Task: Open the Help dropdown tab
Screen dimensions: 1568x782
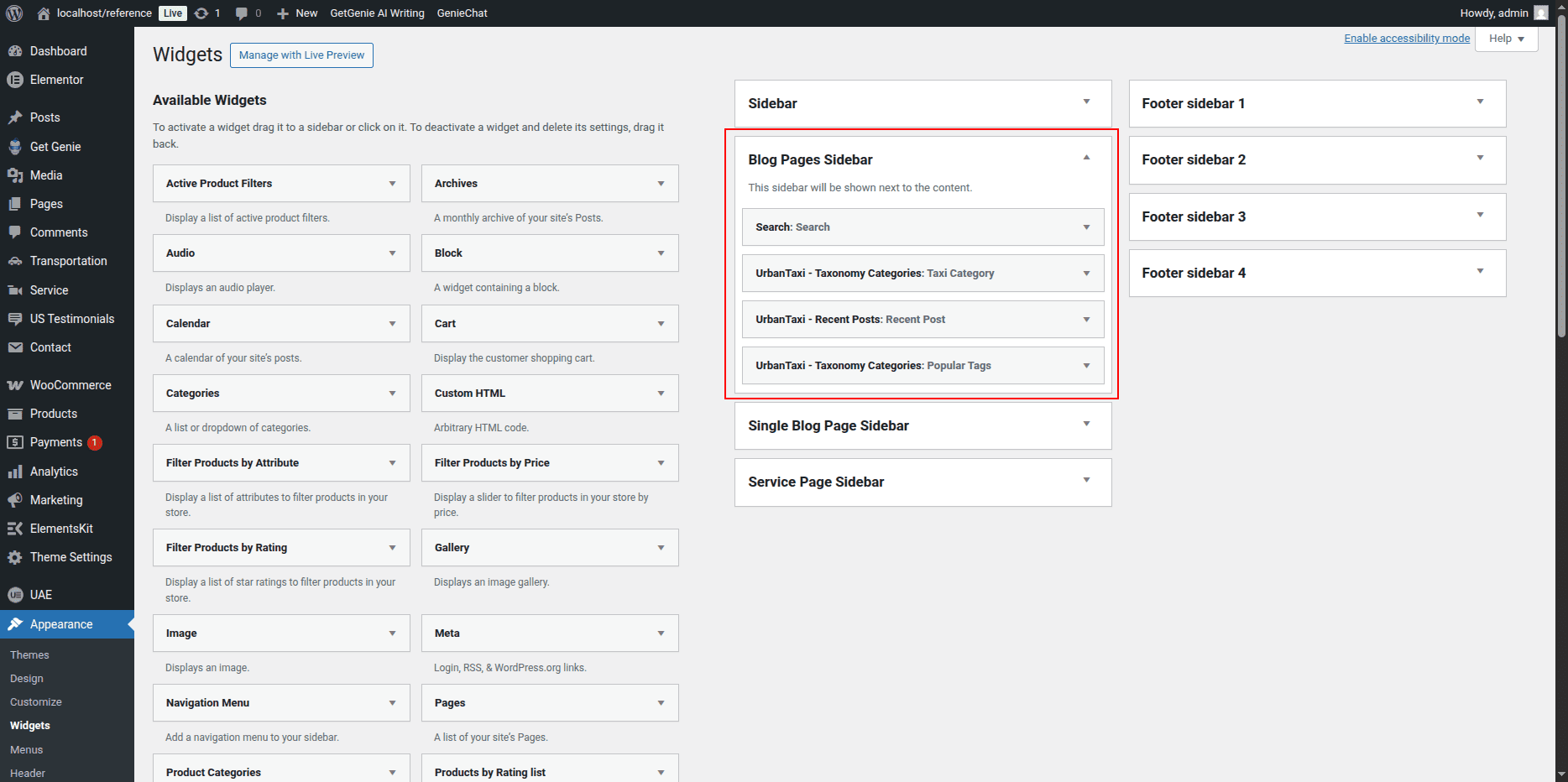Action: click(1508, 39)
